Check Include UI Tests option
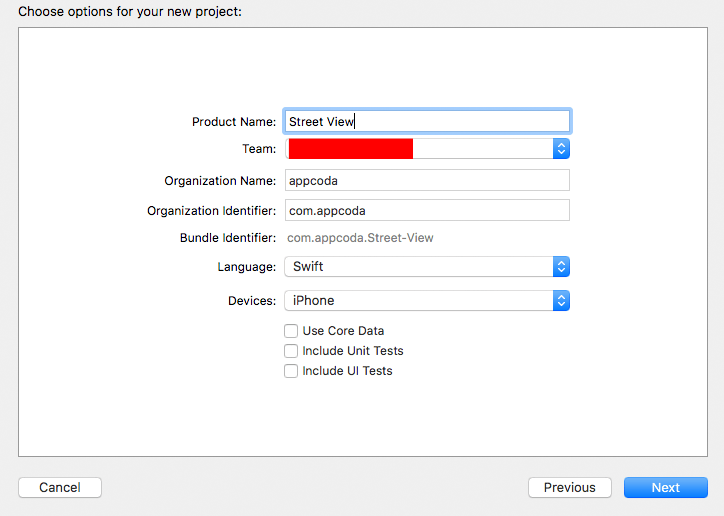The width and height of the screenshot is (724, 516). (291, 371)
